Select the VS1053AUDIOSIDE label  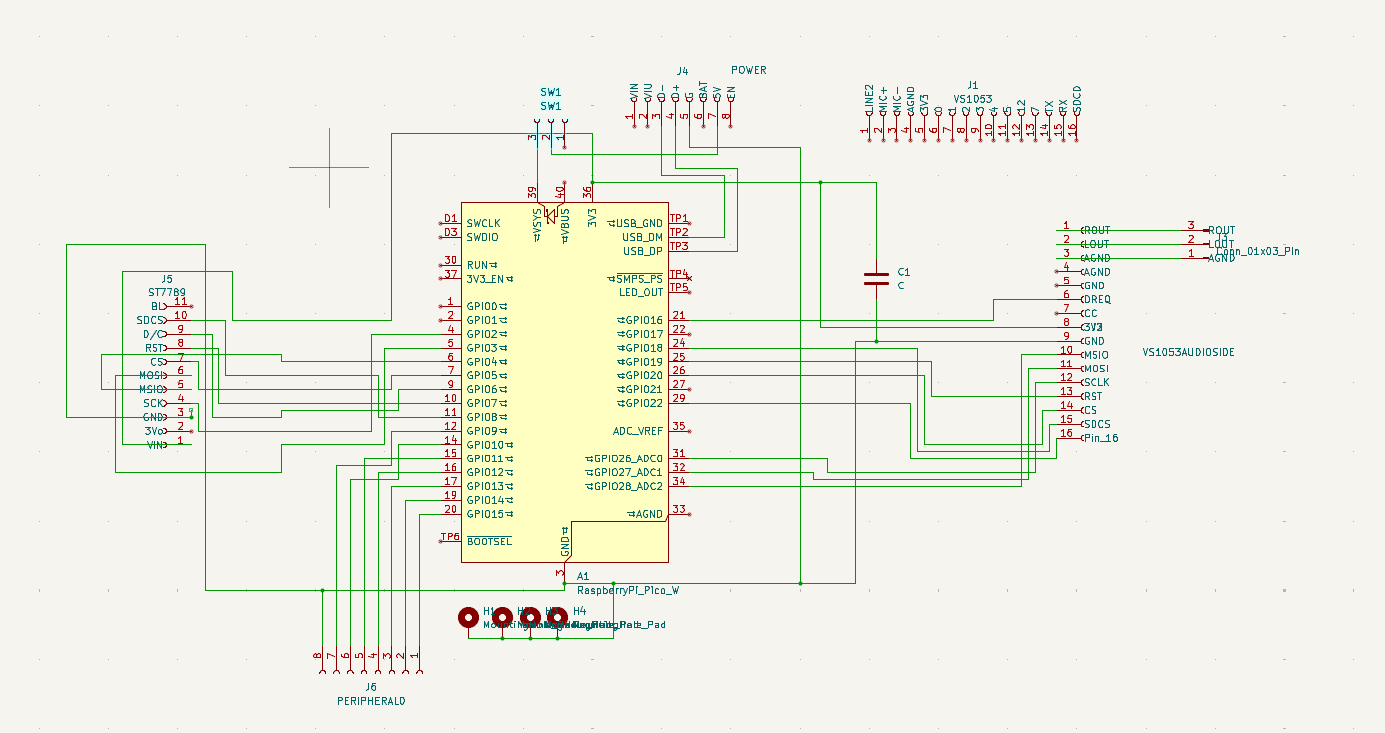[x=1188, y=353]
